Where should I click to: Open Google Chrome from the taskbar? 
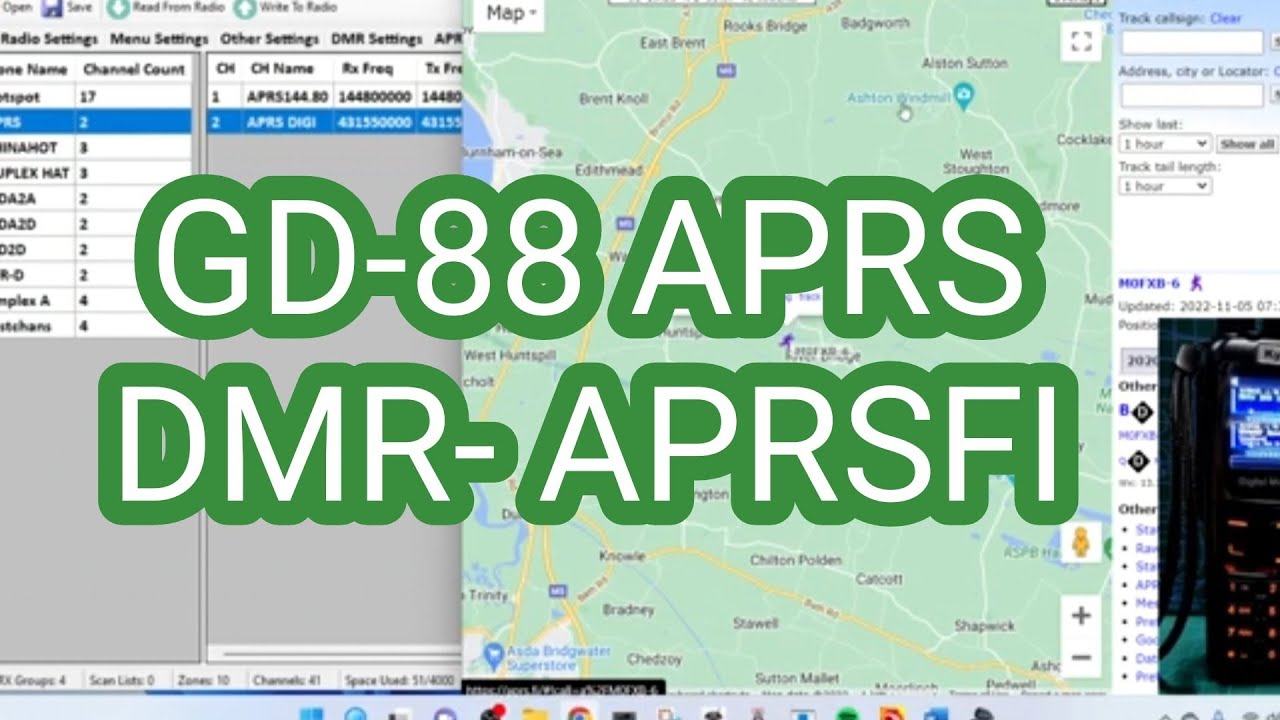(578, 713)
